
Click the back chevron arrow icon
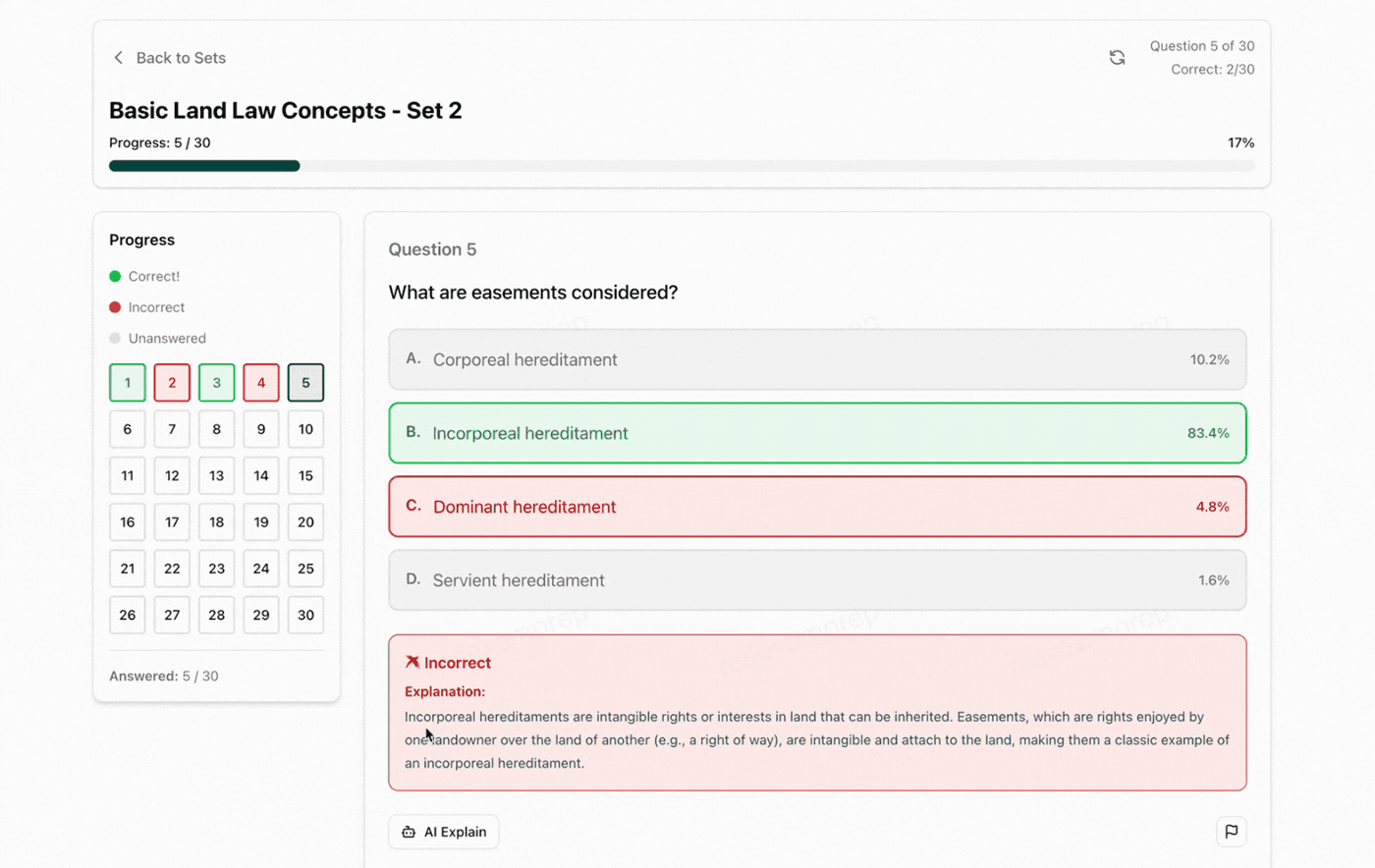(x=119, y=58)
